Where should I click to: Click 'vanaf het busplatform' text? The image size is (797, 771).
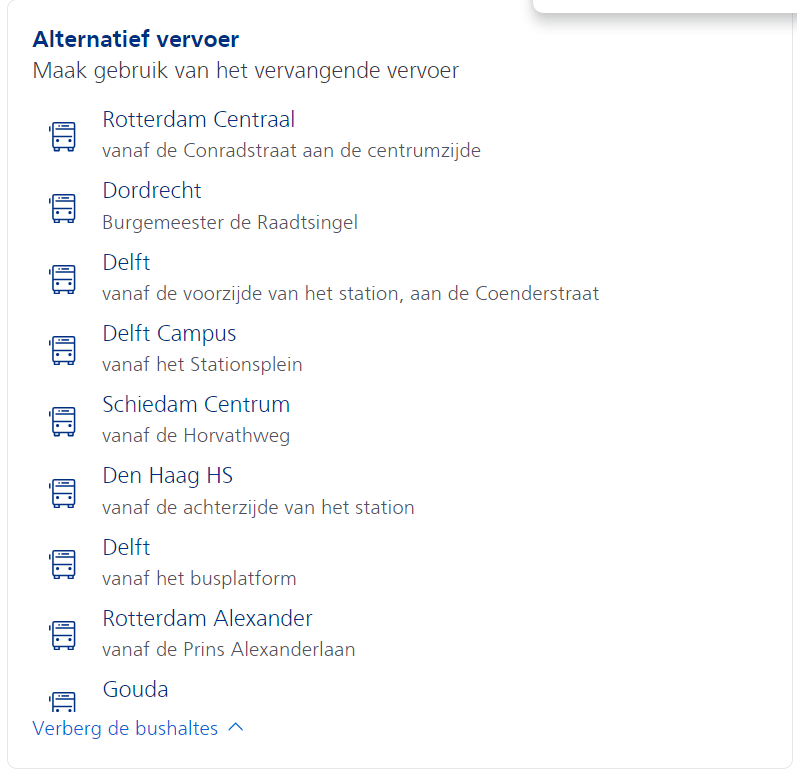click(199, 579)
